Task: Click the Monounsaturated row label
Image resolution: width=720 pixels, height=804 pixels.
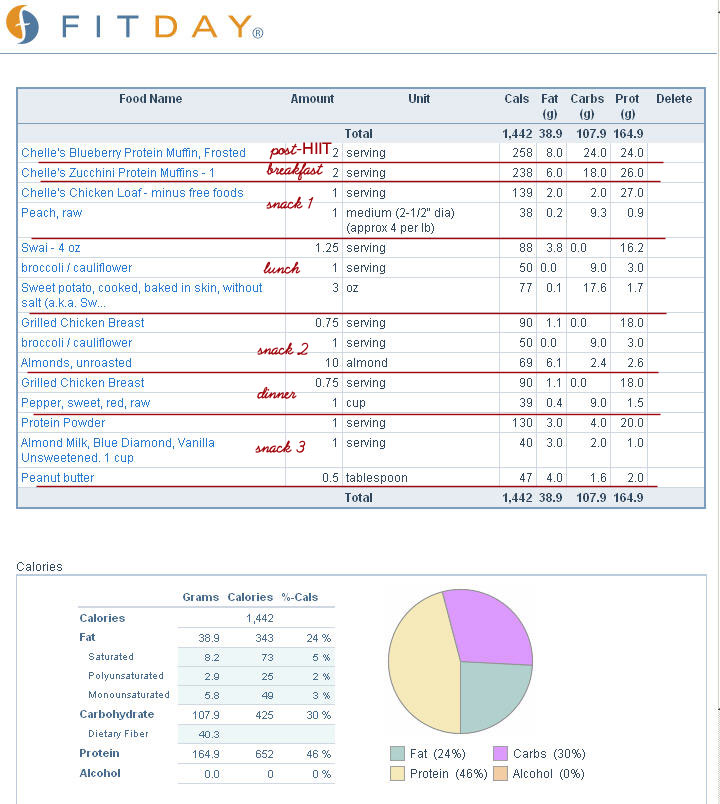Action: pos(129,695)
